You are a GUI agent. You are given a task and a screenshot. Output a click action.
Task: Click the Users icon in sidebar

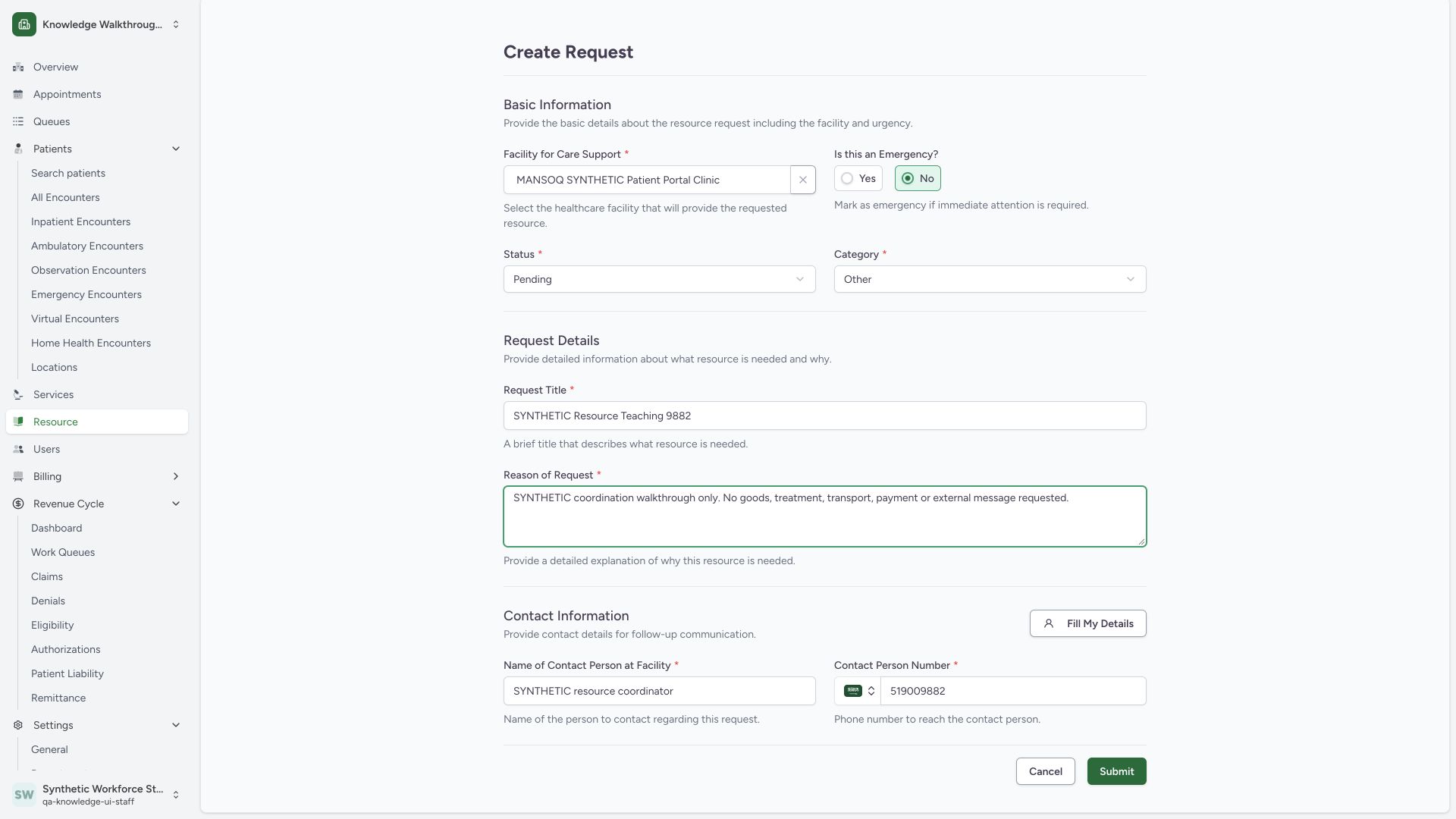tap(18, 449)
